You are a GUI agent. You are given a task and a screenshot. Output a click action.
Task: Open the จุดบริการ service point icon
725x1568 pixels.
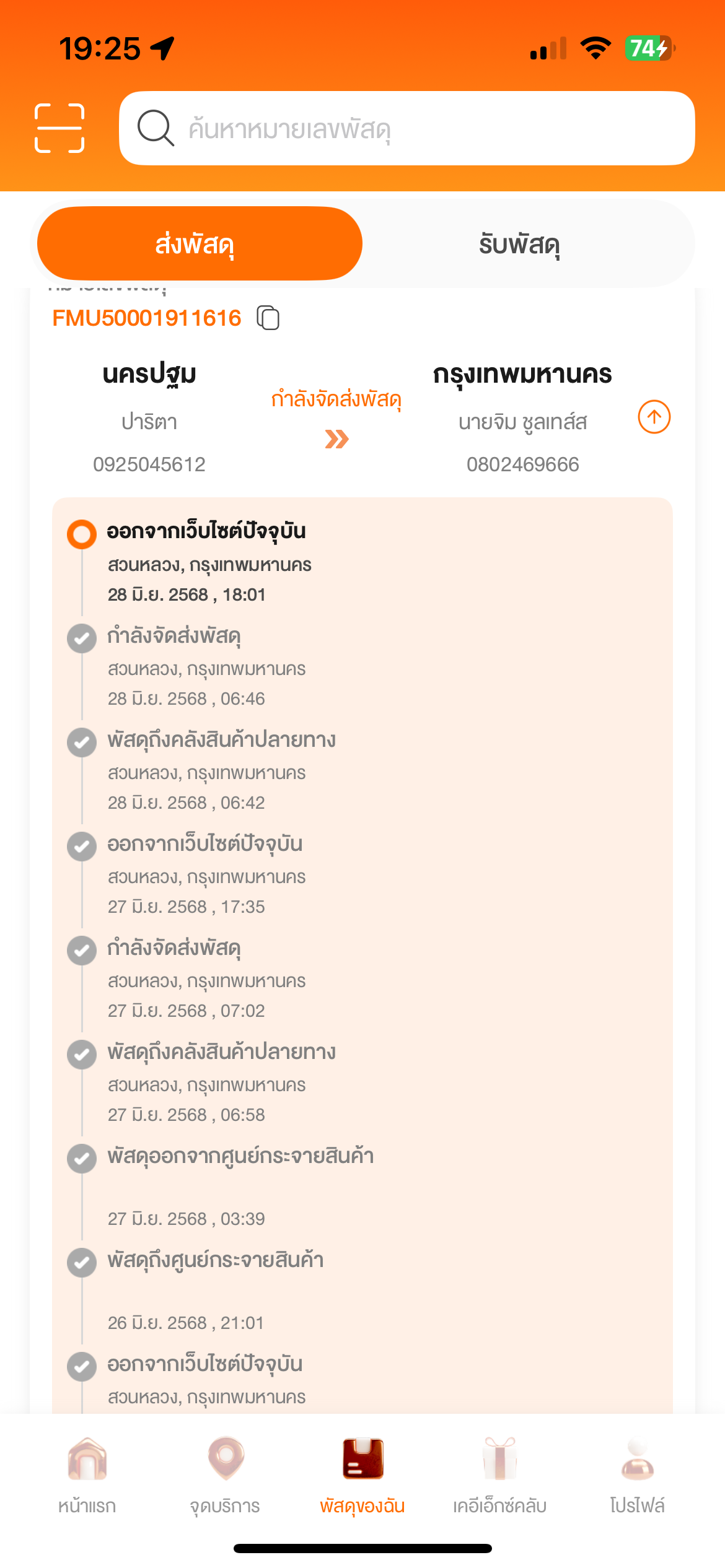[226, 1460]
